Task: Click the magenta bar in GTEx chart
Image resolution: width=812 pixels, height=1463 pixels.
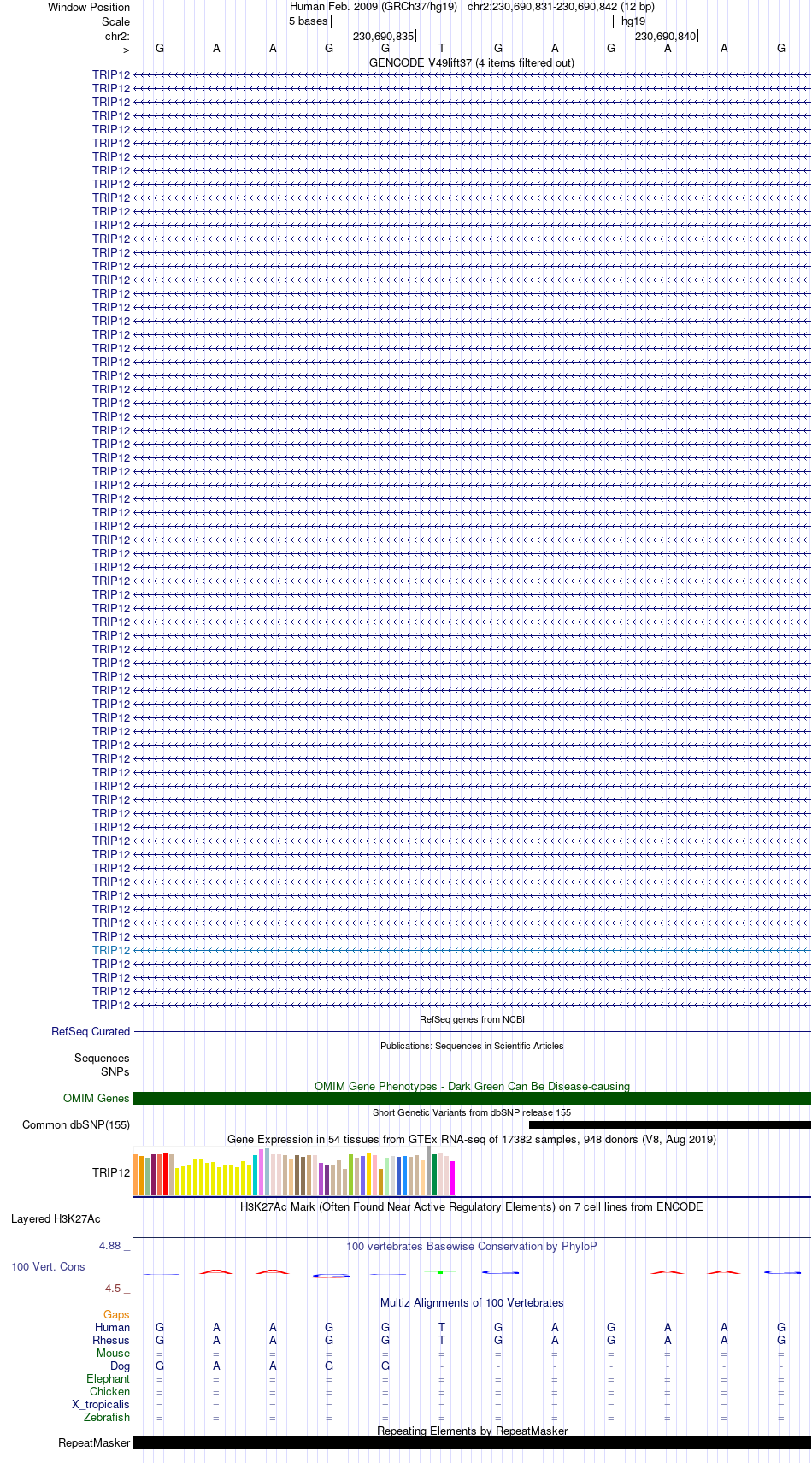Action: point(453,1178)
